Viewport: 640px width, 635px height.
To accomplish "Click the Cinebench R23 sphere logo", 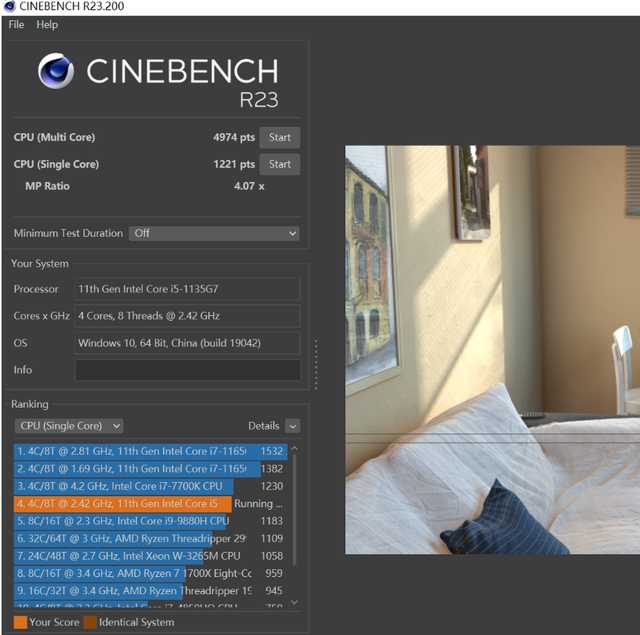I will 56,72.
